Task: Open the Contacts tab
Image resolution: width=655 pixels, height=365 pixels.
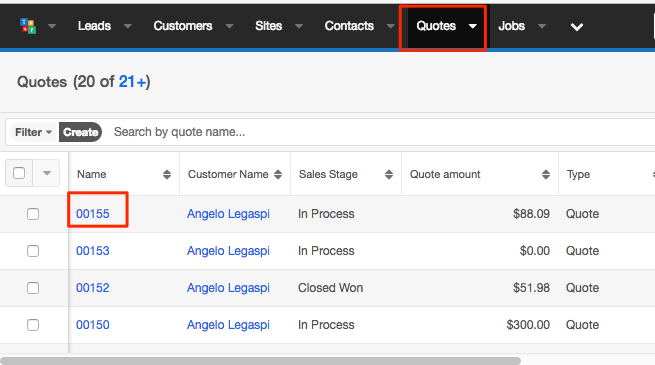Action: coord(349,26)
